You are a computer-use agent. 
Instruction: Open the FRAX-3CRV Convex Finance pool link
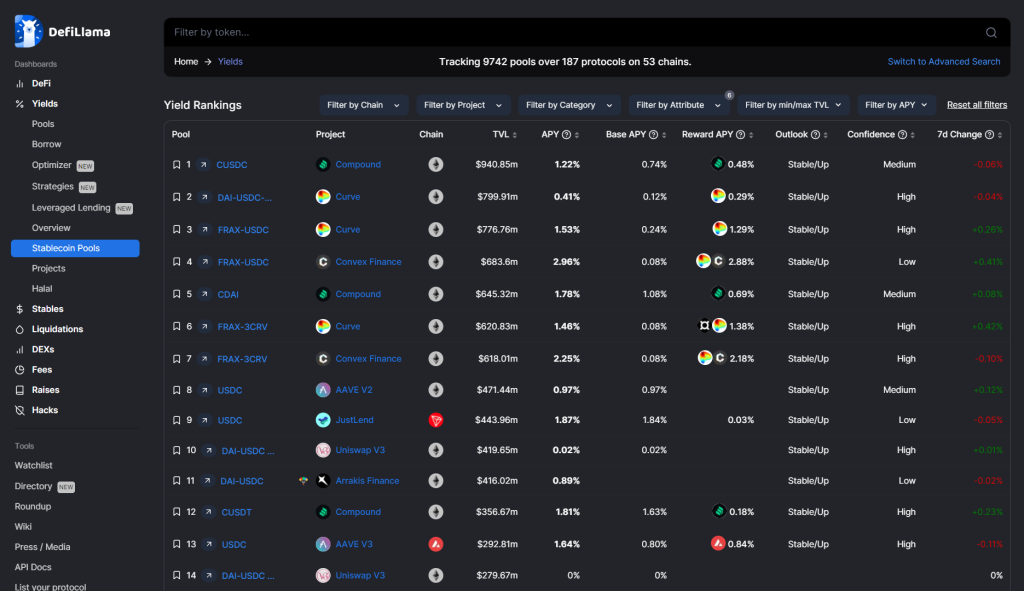click(242, 359)
